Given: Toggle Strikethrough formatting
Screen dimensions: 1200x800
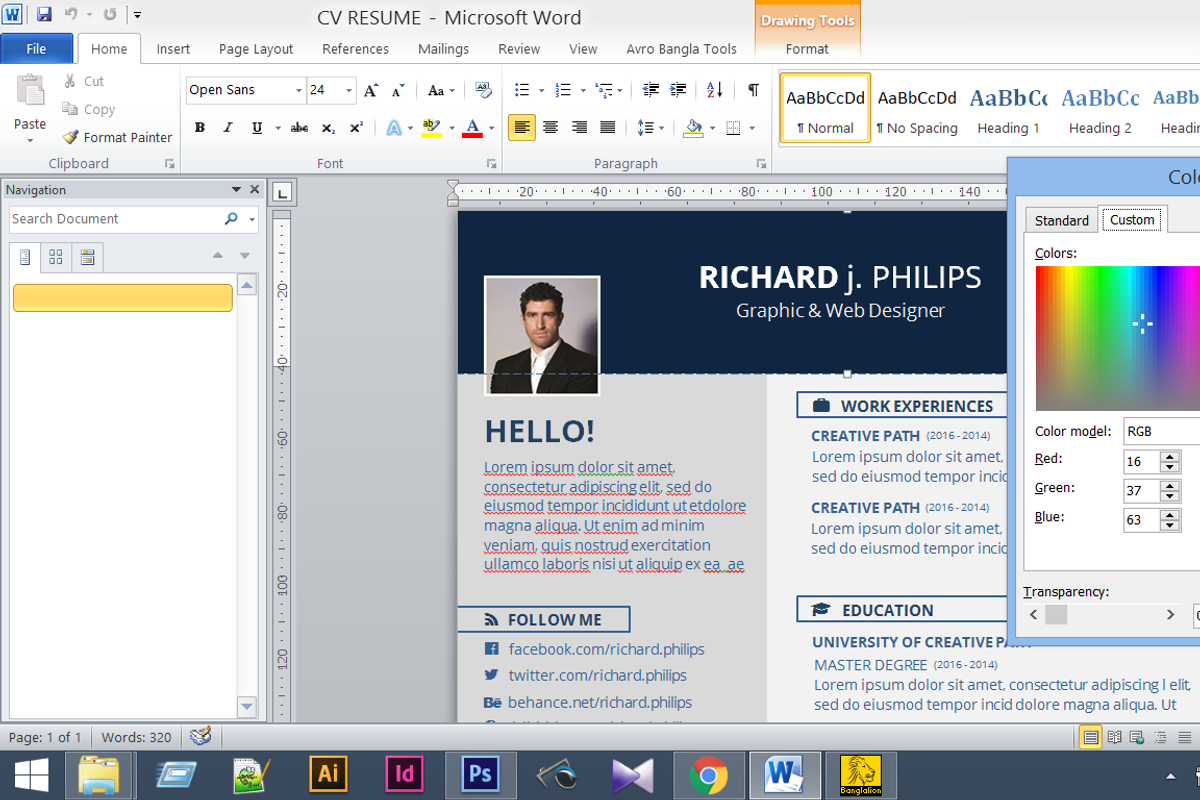Looking at the screenshot, I should pos(299,128).
